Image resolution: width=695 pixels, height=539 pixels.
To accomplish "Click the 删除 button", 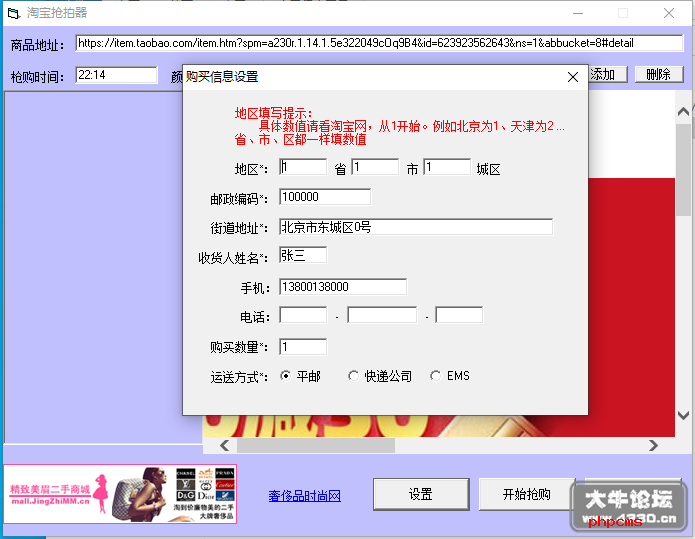I will coord(659,74).
